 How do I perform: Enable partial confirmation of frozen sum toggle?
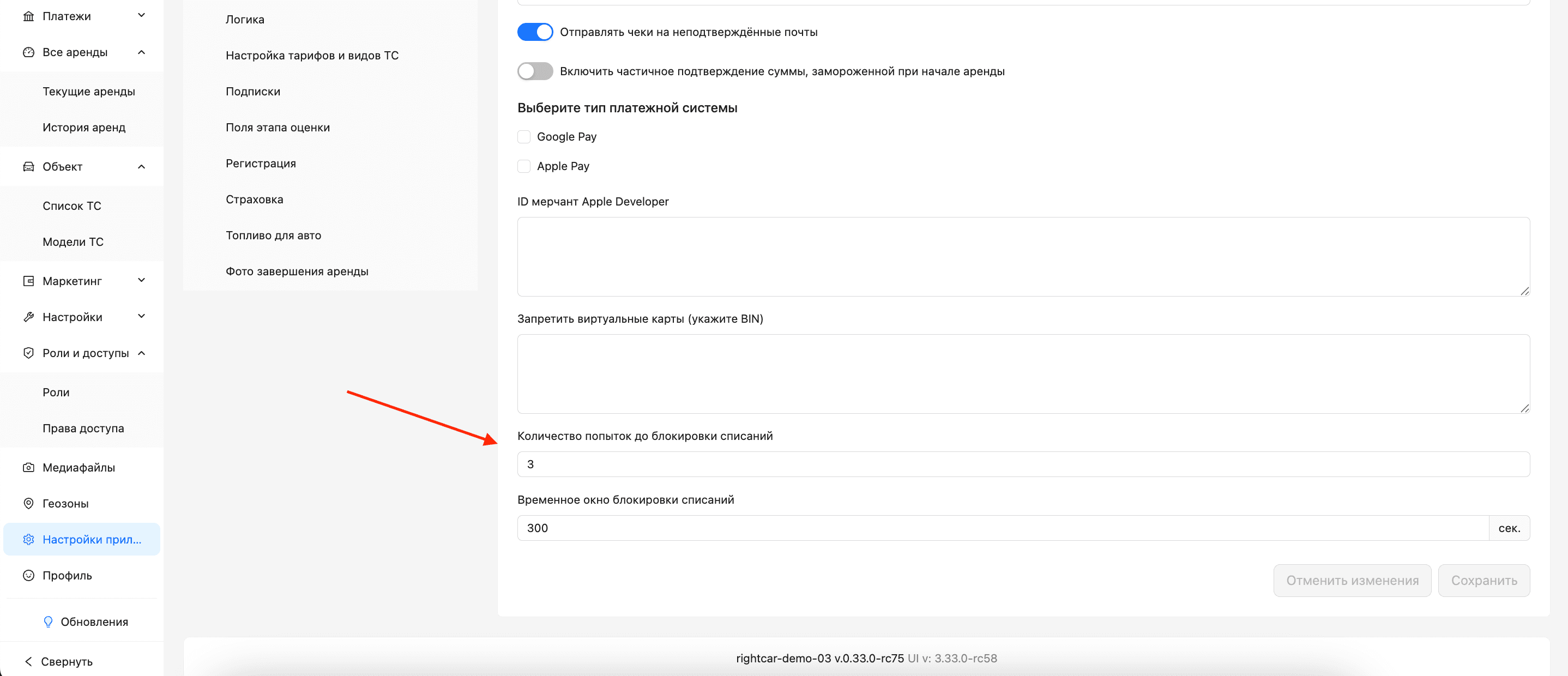pos(534,71)
